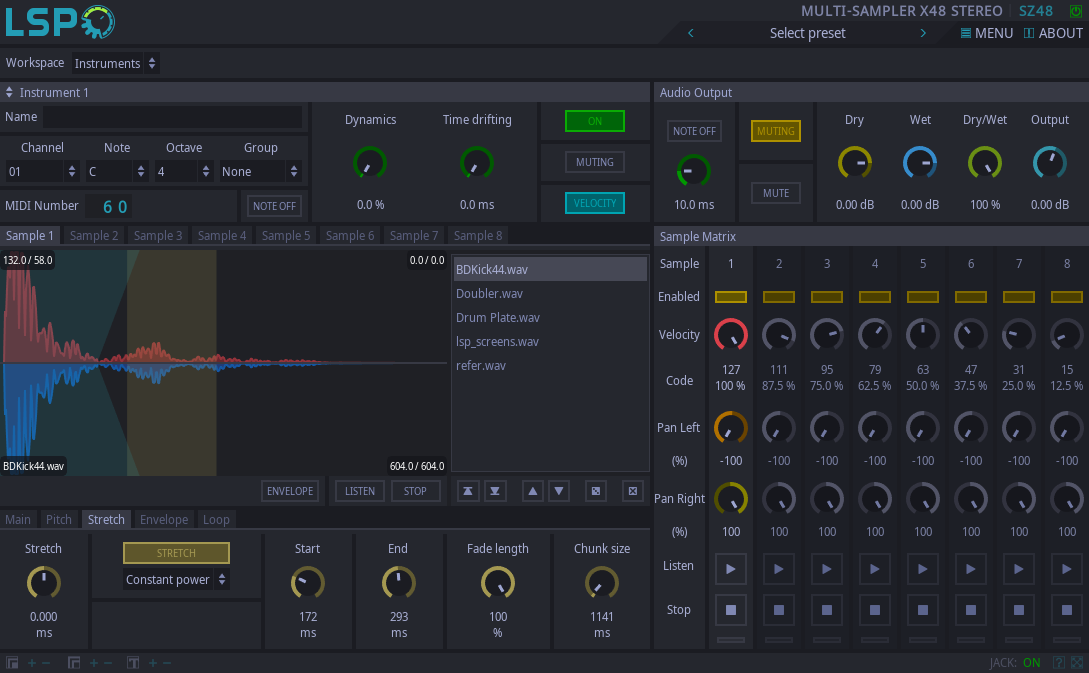This screenshot has height=673, width=1089.
Task: Open the Envelope tab in lower panel
Action: 164,520
